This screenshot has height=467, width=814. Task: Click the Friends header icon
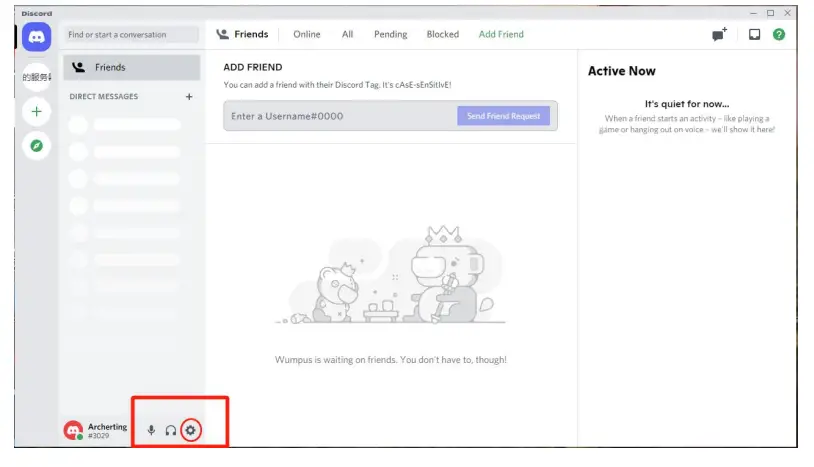pyautogui.click(x=223, y=34)
